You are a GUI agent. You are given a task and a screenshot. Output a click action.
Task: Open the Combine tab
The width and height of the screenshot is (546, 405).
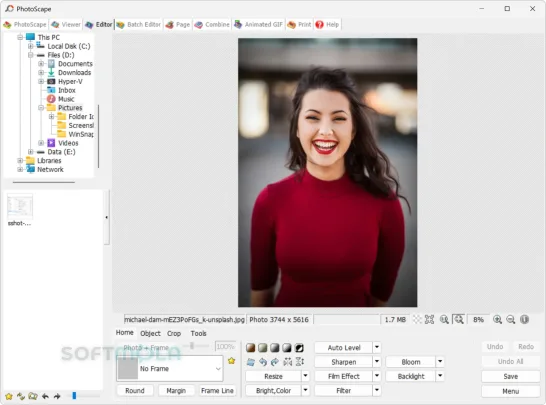tap(212, 24)
